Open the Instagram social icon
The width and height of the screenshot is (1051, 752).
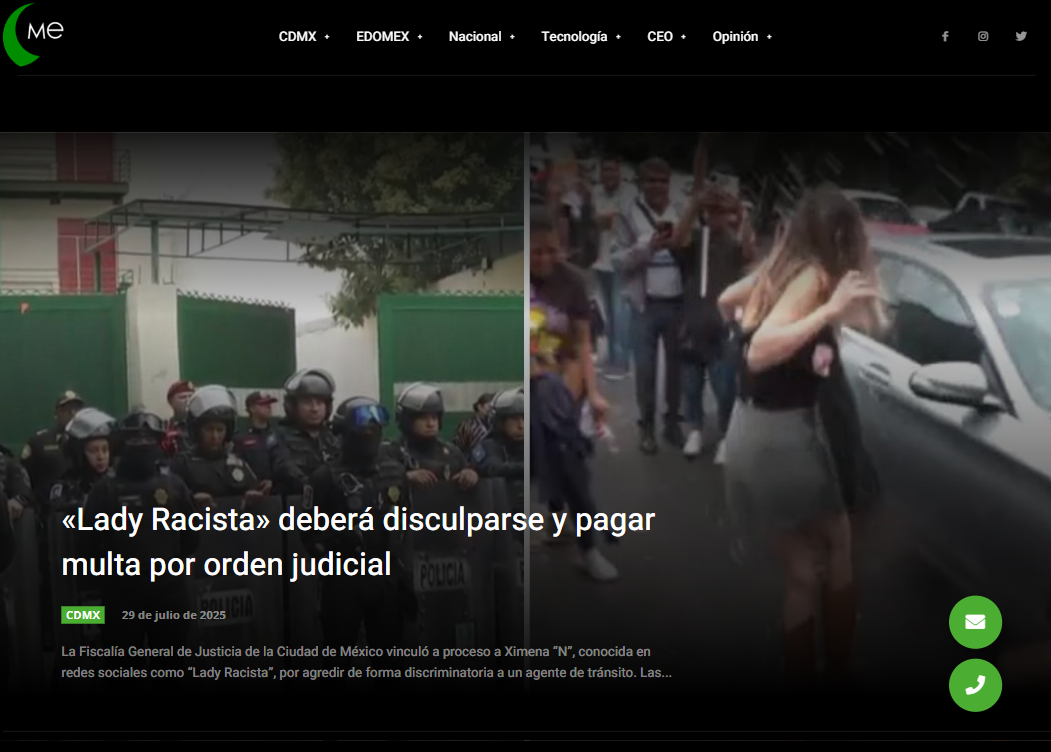(983, 36)
